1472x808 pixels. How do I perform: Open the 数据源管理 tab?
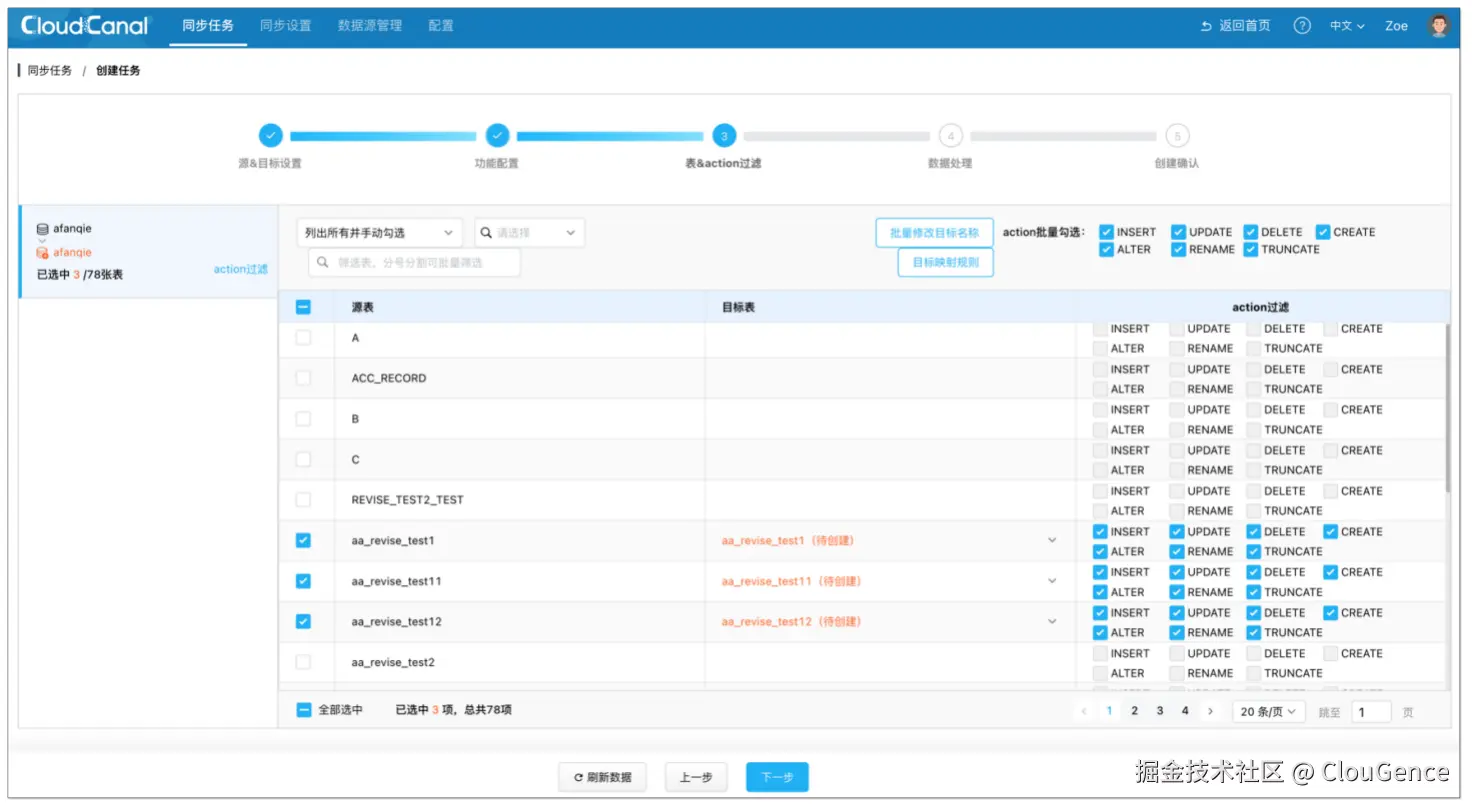point(370,26)
